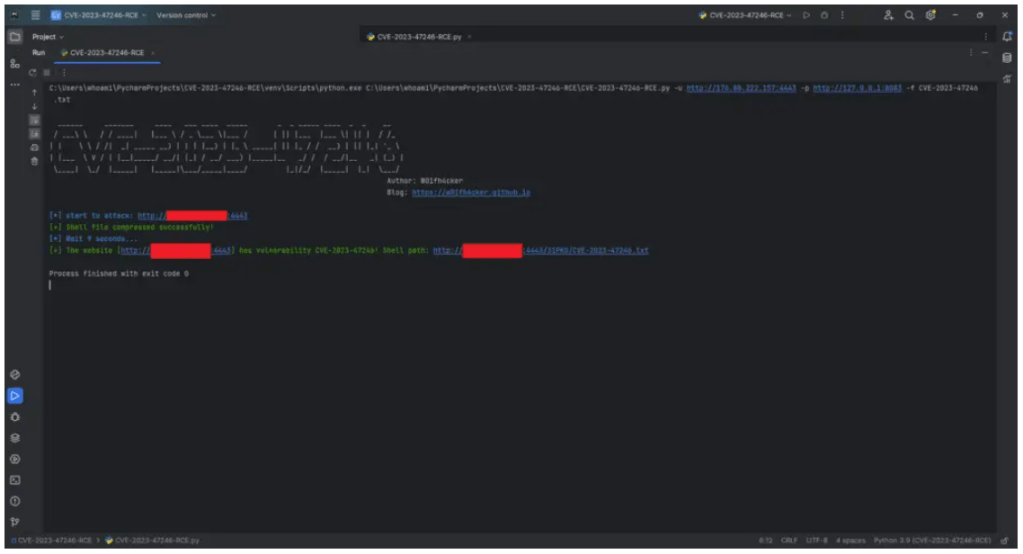
Task: Open the Notifications bell on right sidebar
Action: click(x=1007, y=36)
